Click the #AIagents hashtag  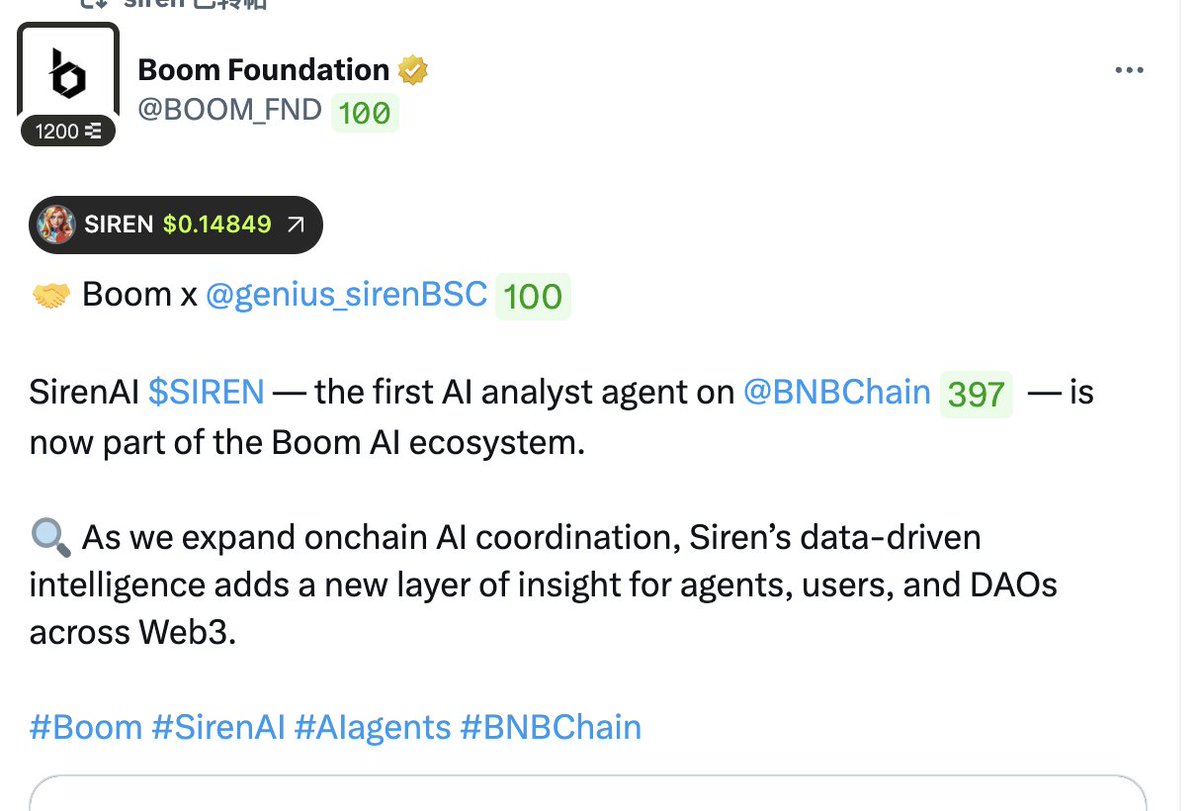point(372,727)
